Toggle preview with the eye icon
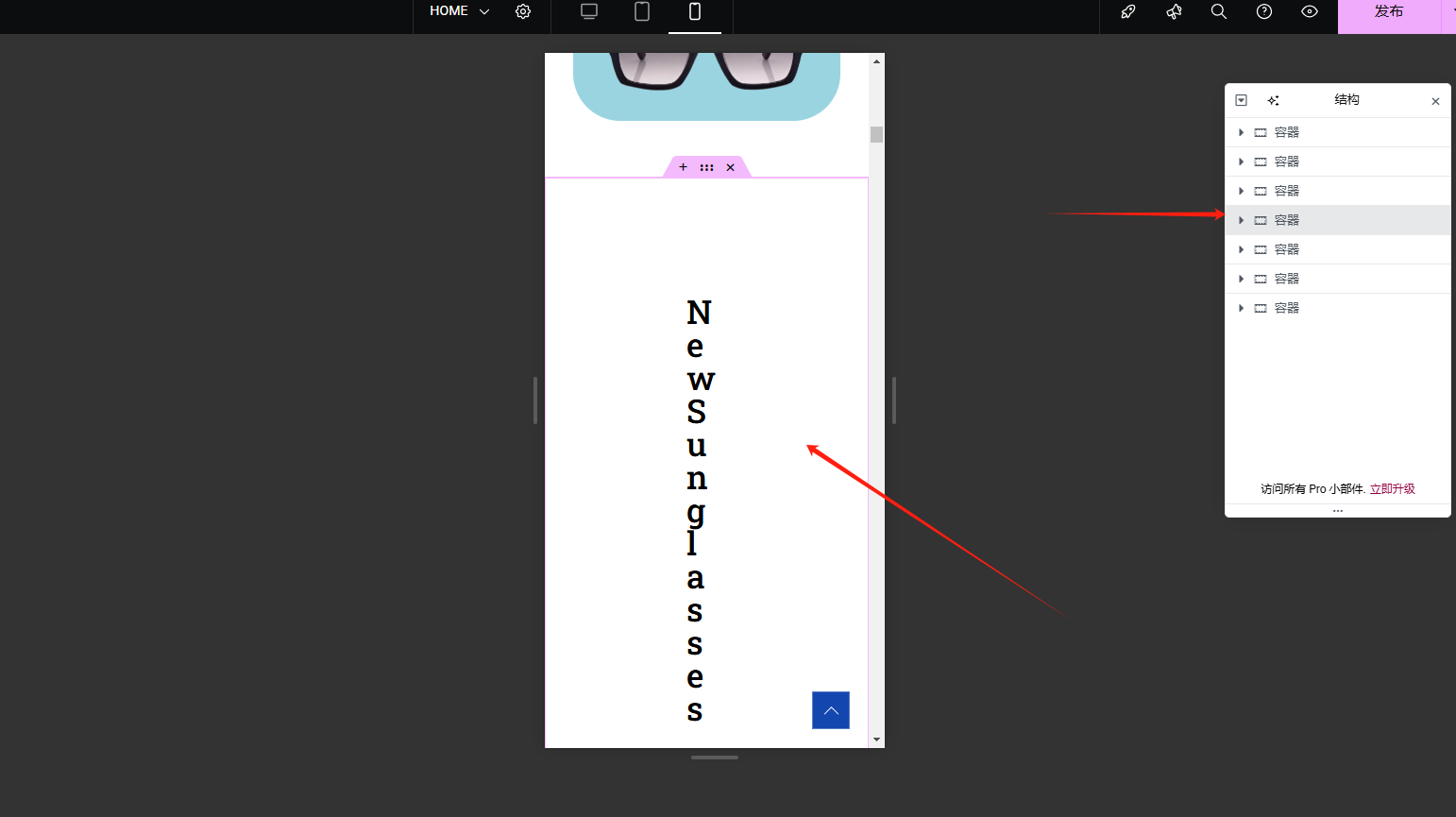The height and width of the screenshot is (817, 1456). 1310,11
